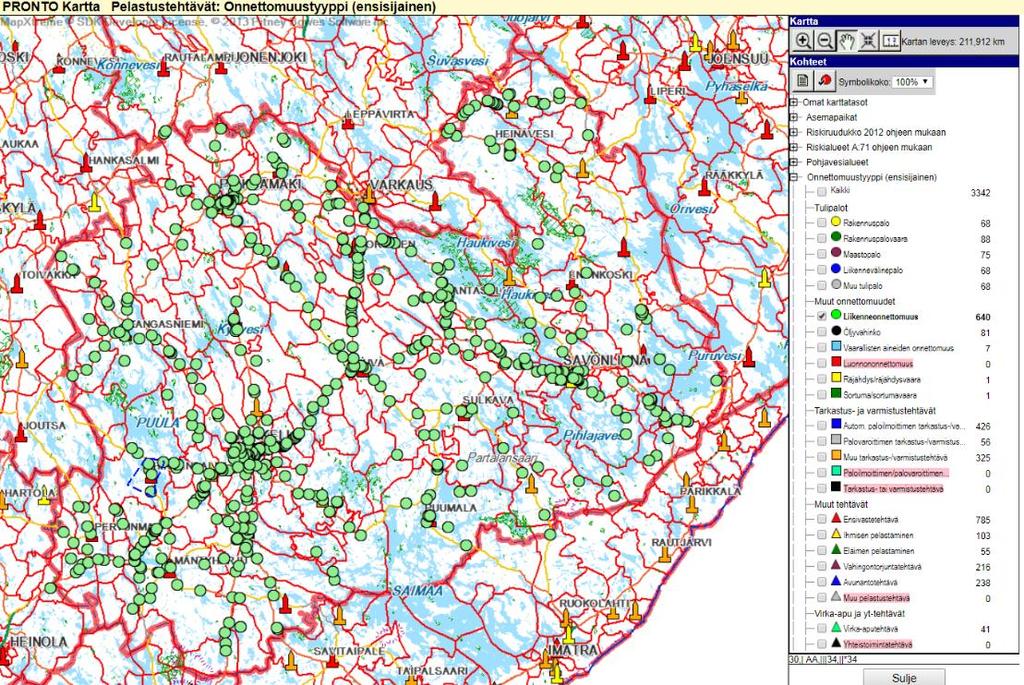
Task: Click the yellow Räjähdys/räjähdysvaara square symbol
Action: pos(836,378)
